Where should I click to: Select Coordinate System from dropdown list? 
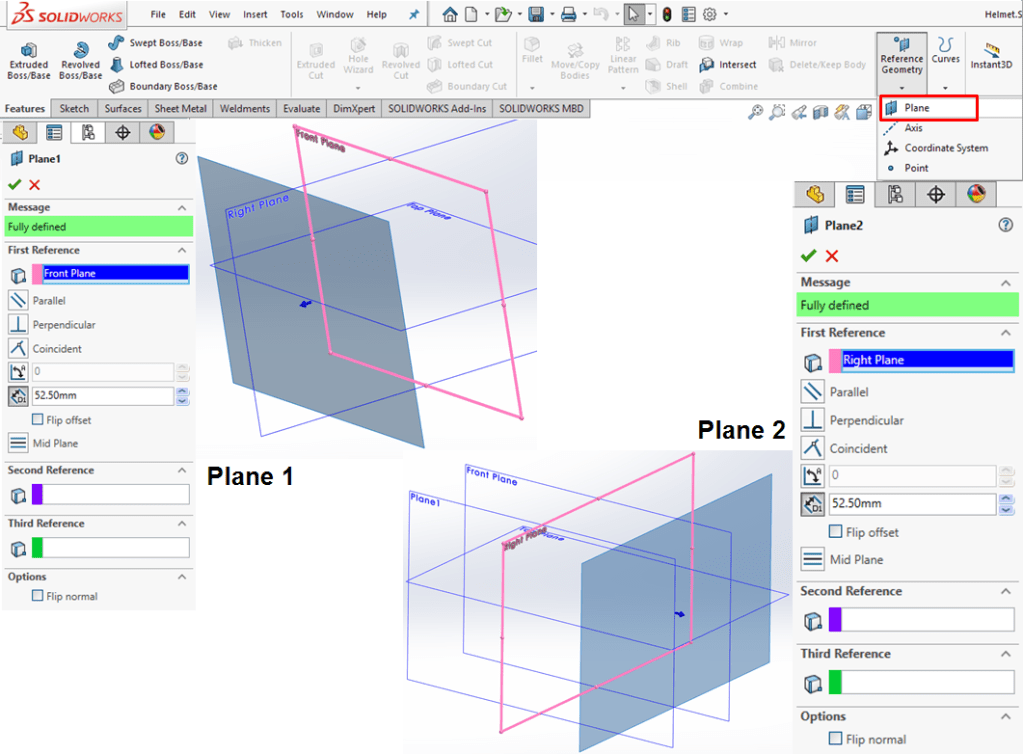[x=945, y=148]
